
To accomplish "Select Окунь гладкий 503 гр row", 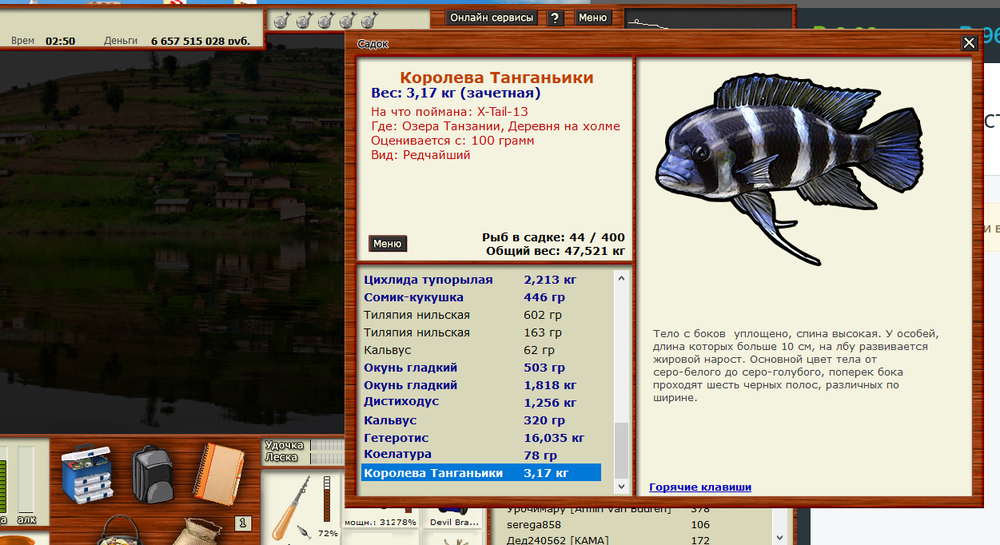I will point(482,367).
